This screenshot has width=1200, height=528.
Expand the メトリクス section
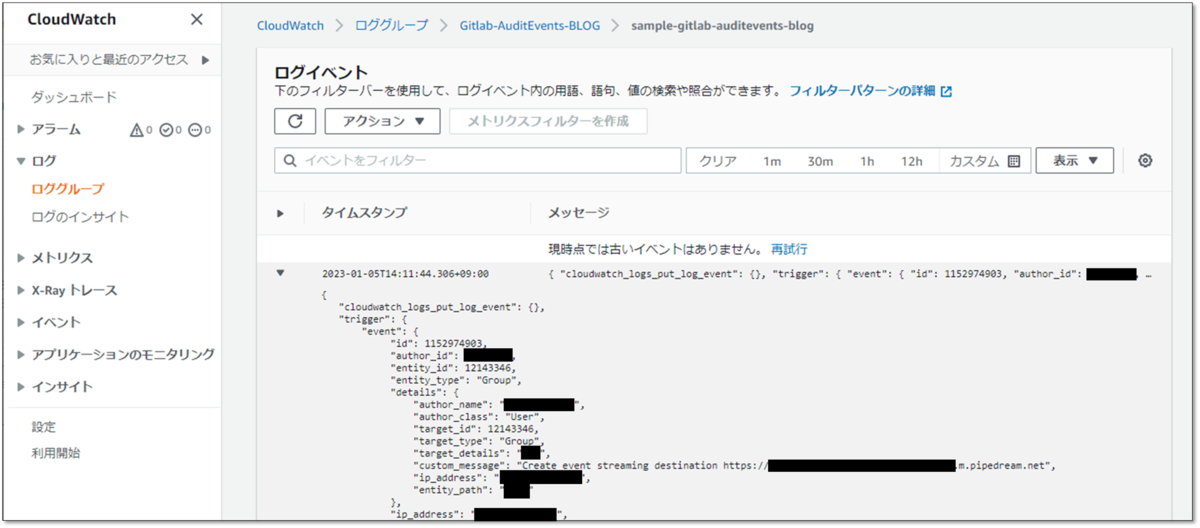coord(22,258)
